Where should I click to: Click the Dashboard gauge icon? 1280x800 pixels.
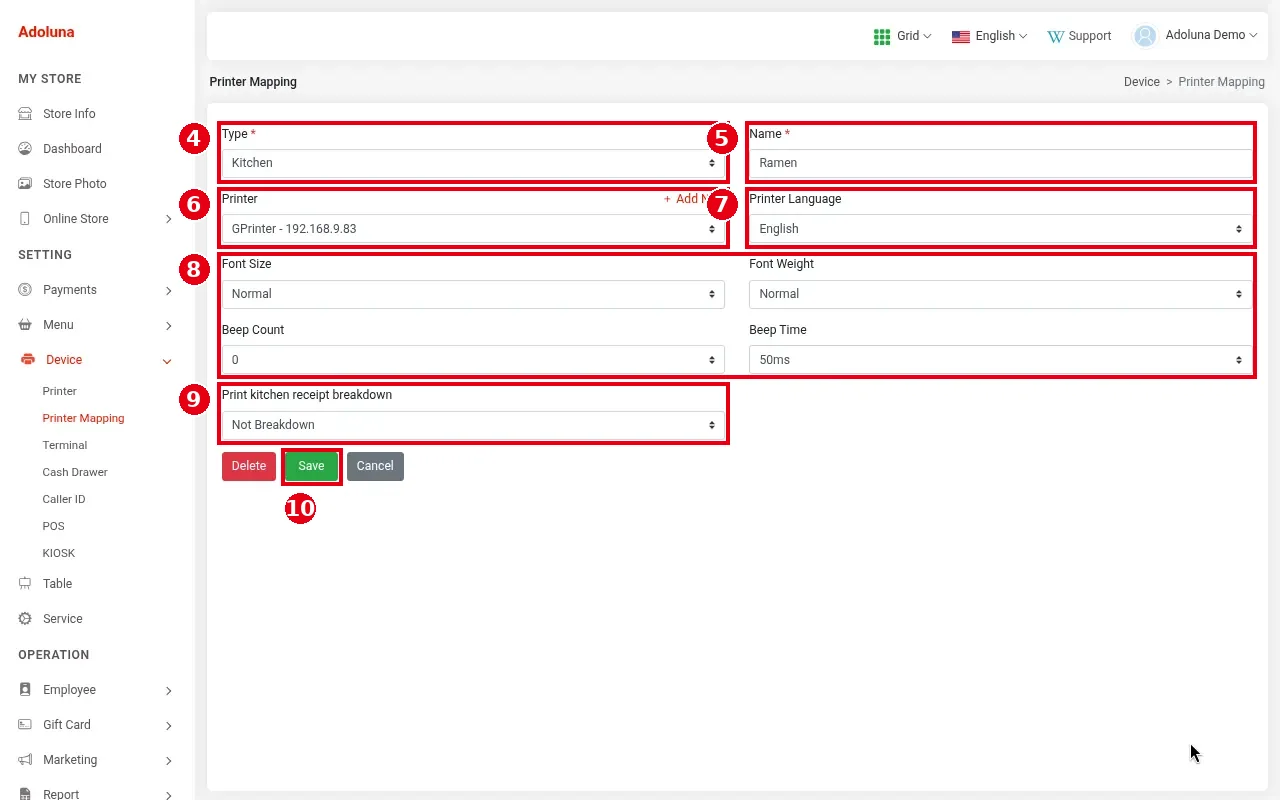click(x=25, y=149)
